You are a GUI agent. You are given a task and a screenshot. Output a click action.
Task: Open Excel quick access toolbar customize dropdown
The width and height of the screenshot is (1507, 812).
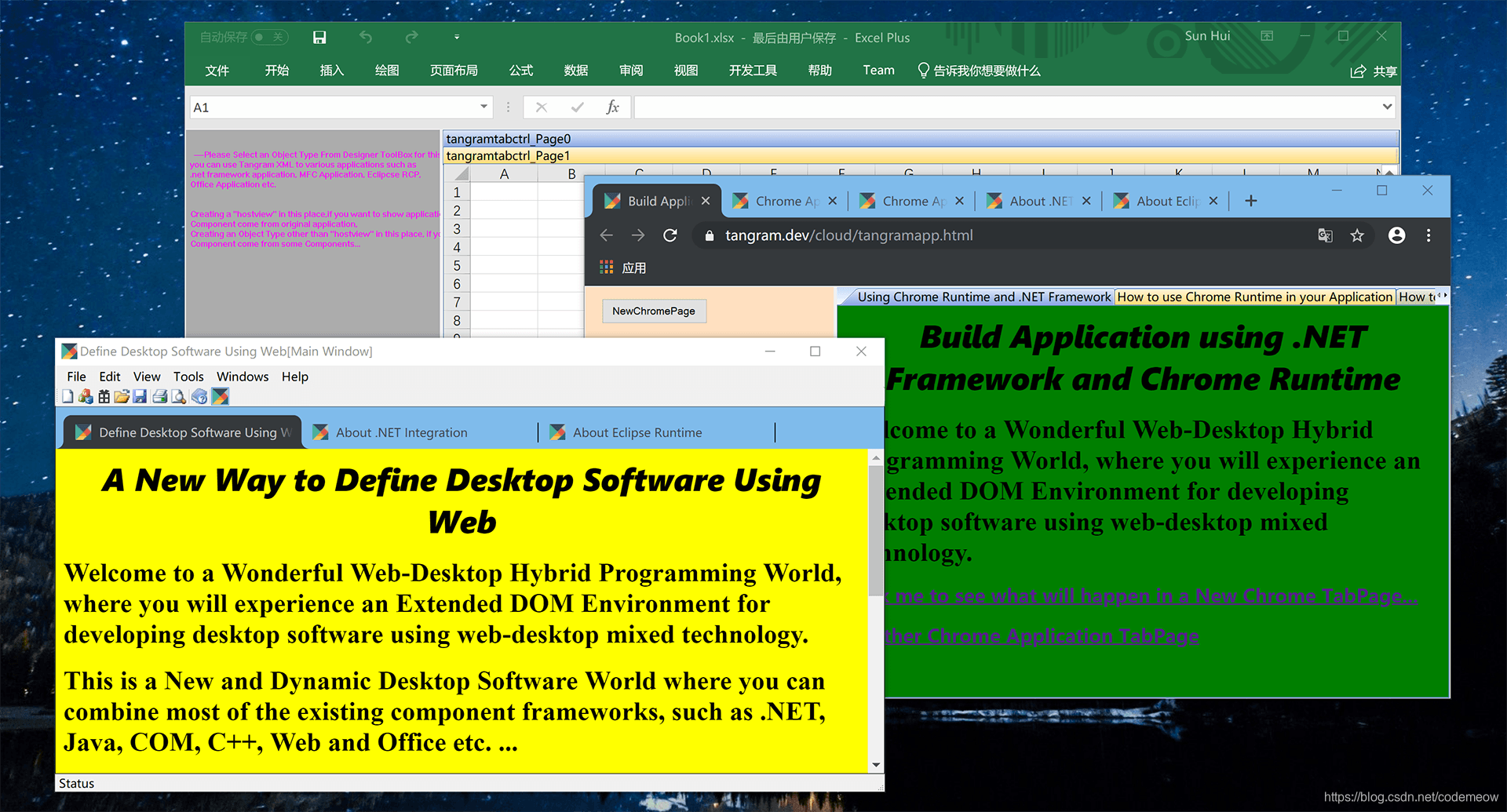pyautogui.click(x=457, y=38)
